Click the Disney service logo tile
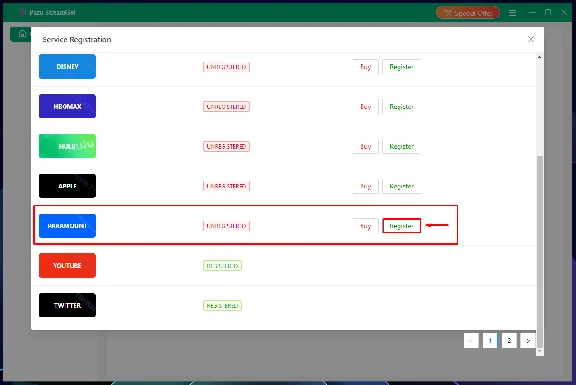 pos(67,66)
